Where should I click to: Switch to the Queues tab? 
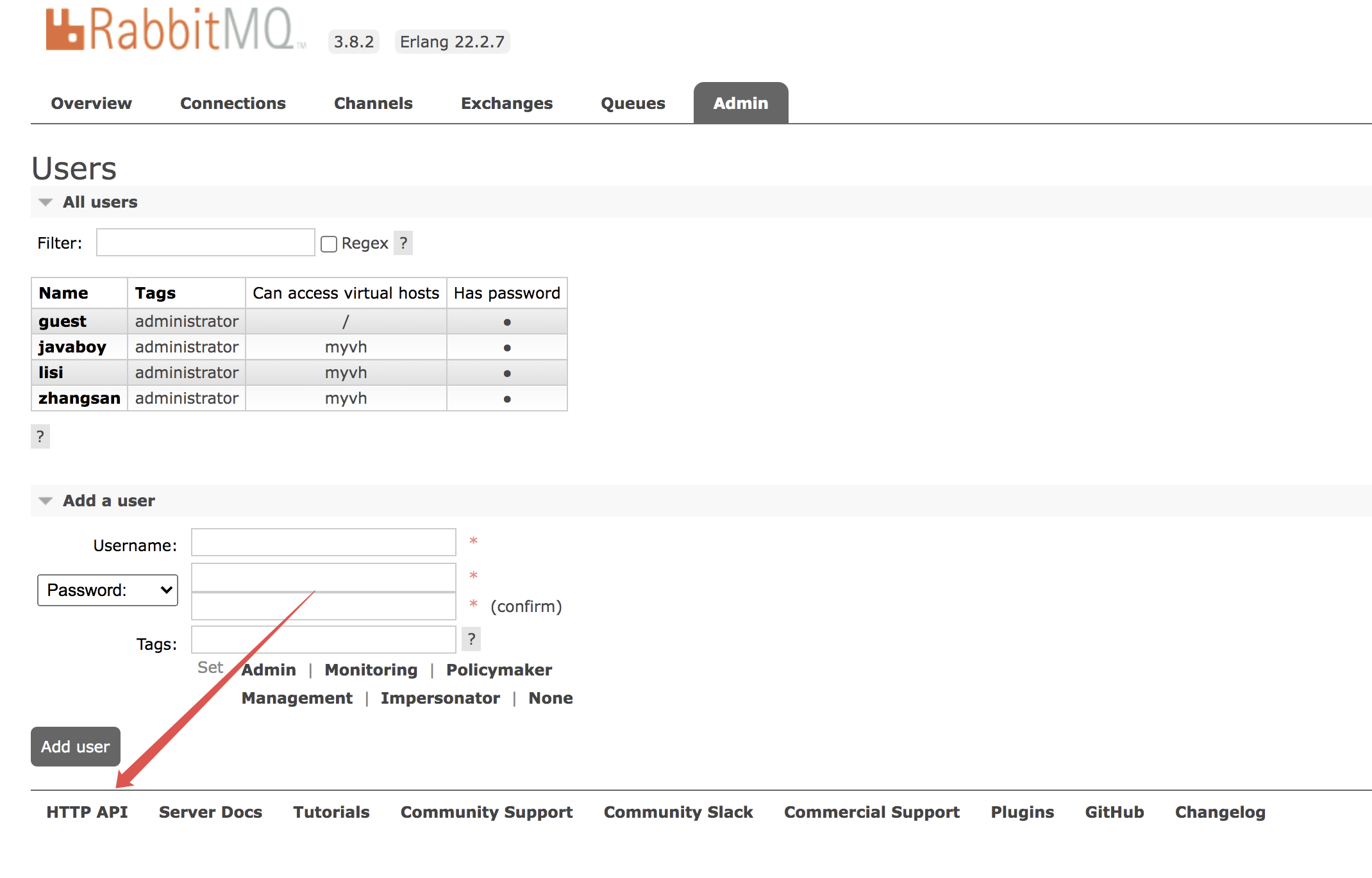coord(633,103)
